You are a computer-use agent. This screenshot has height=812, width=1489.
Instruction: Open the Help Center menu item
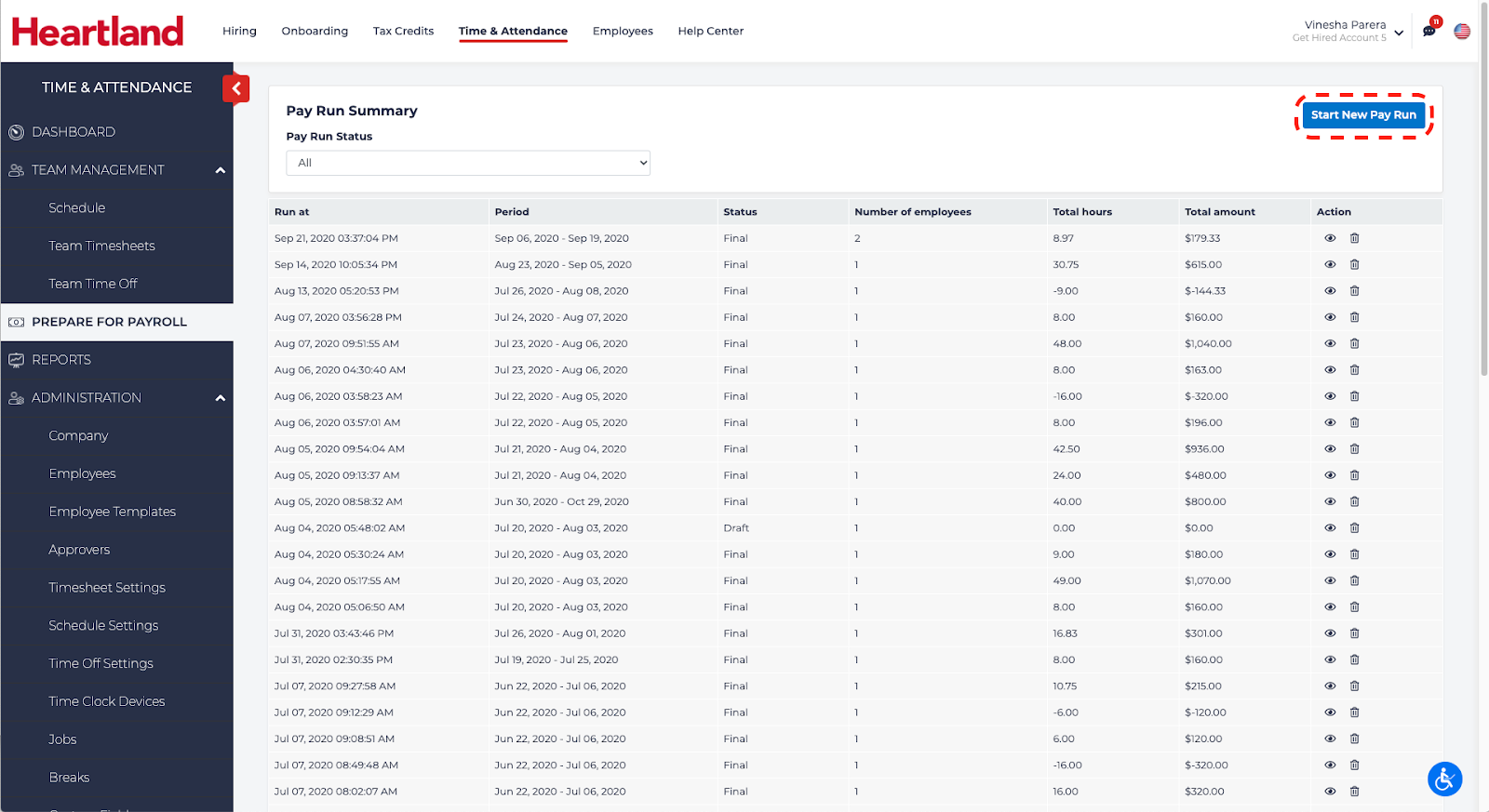pyautogui.click(x=710, y=31)
